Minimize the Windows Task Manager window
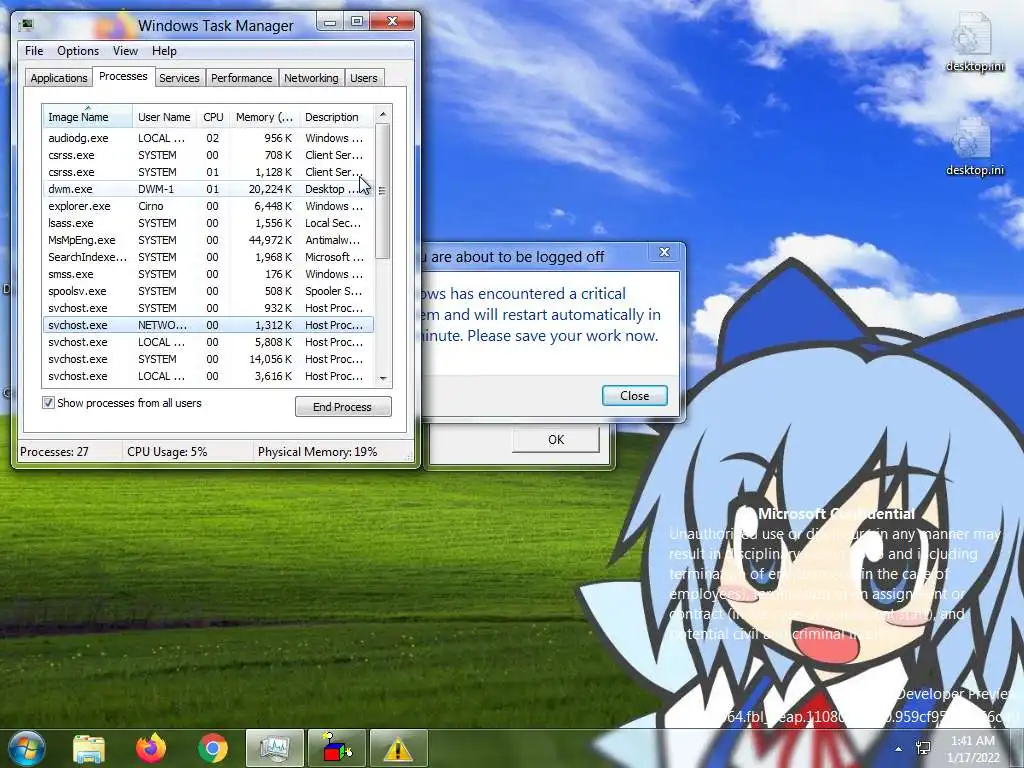 tap(330, 22)
